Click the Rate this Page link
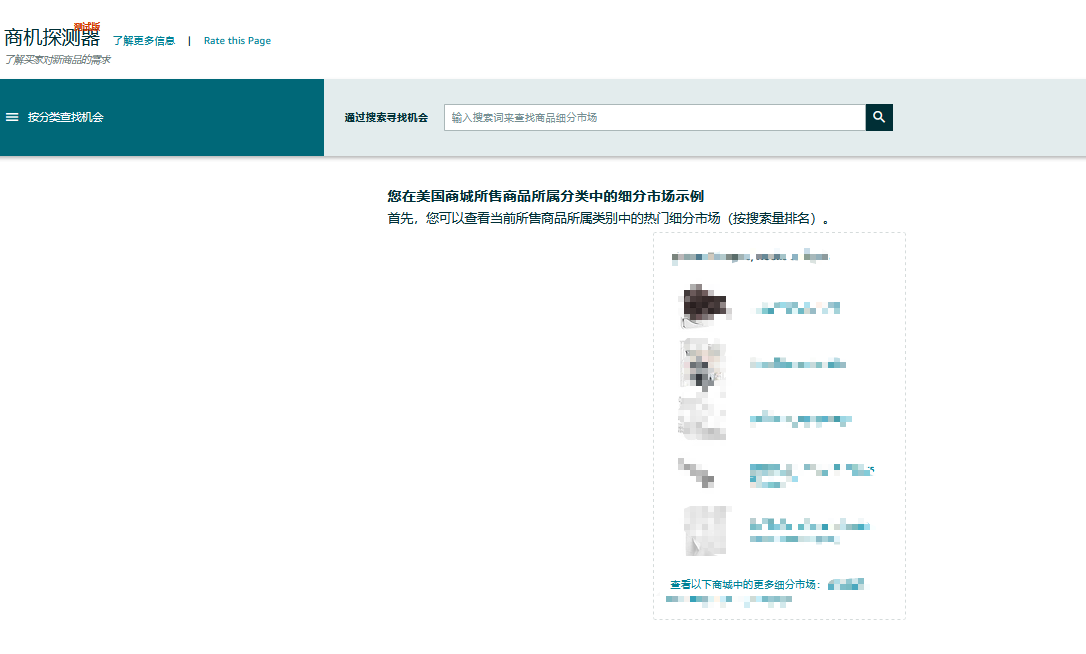Image resolution: width=1086 pixels, height=654 pixels. (x=237, y=41)
